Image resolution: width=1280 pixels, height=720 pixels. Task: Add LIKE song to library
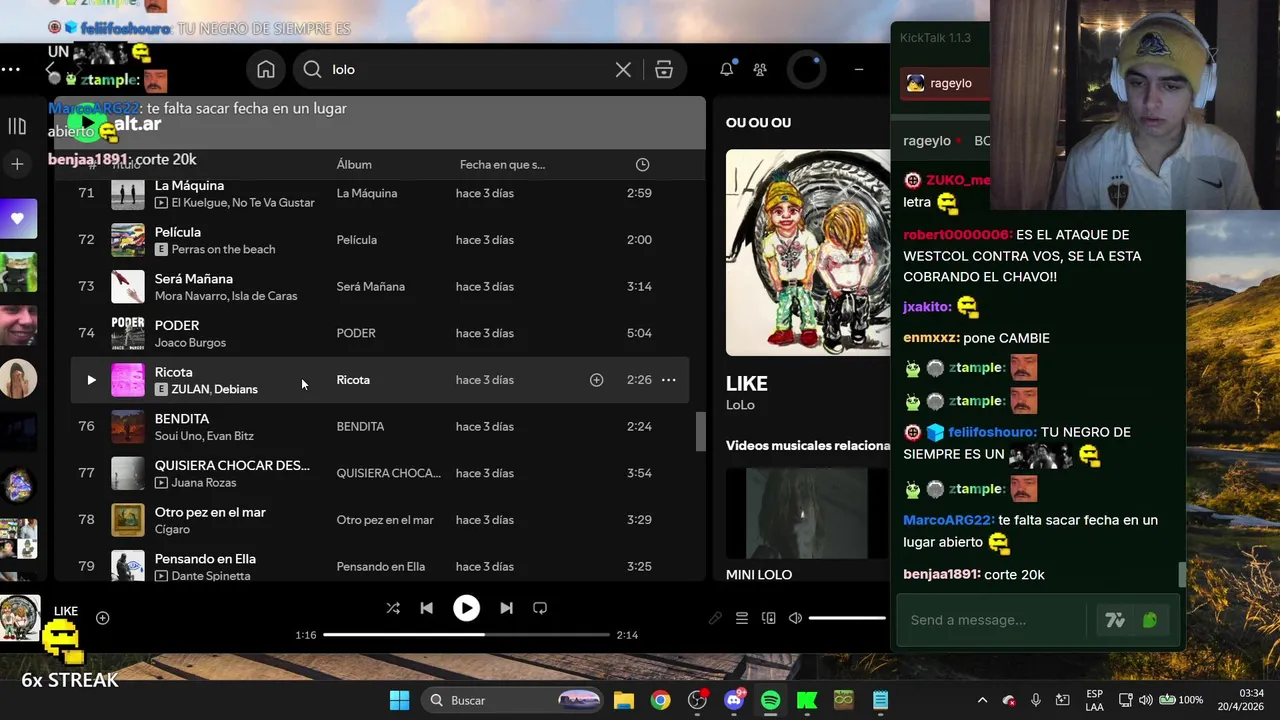pyautogui.click(x=102, y=618)
